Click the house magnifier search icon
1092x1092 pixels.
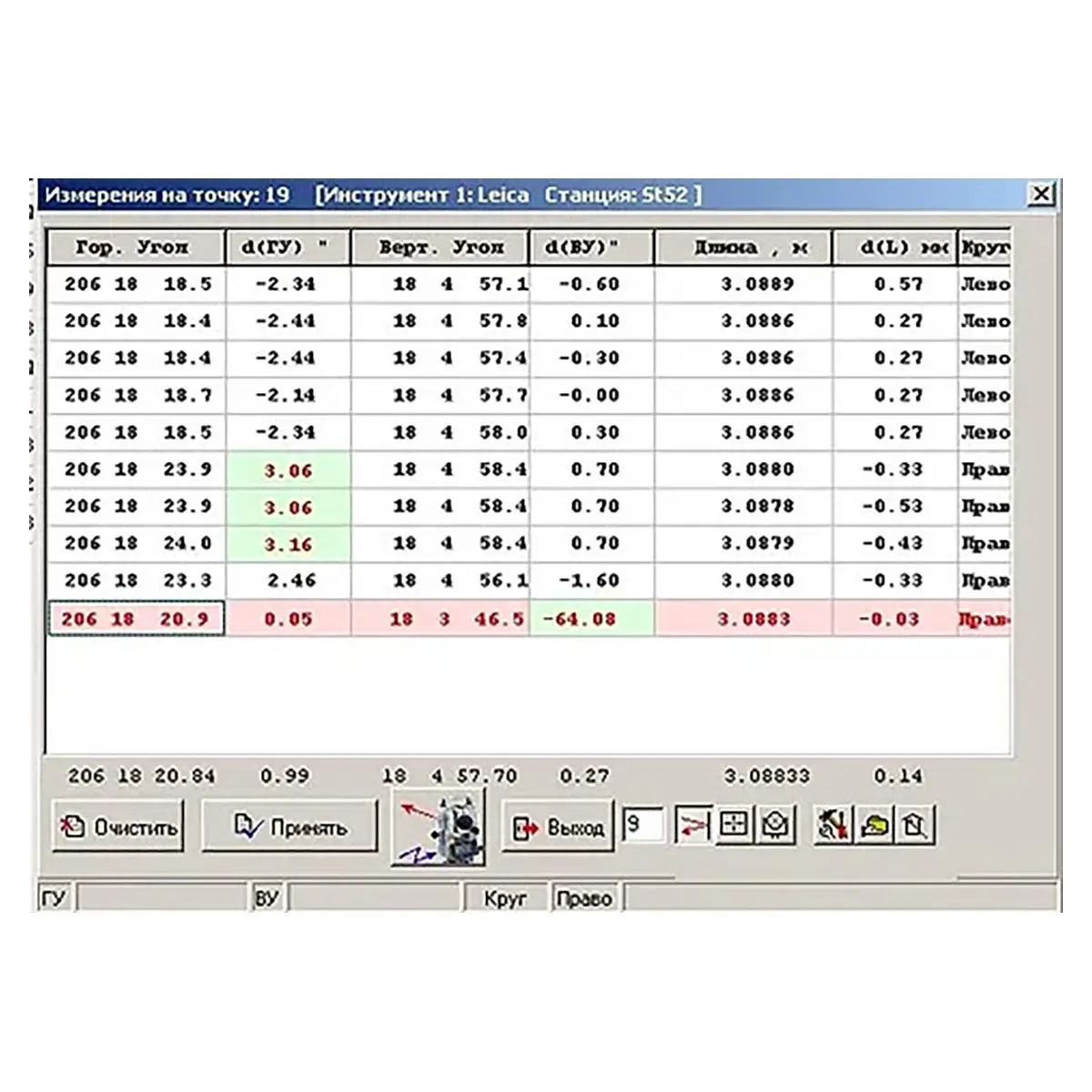tap(915, 825)
